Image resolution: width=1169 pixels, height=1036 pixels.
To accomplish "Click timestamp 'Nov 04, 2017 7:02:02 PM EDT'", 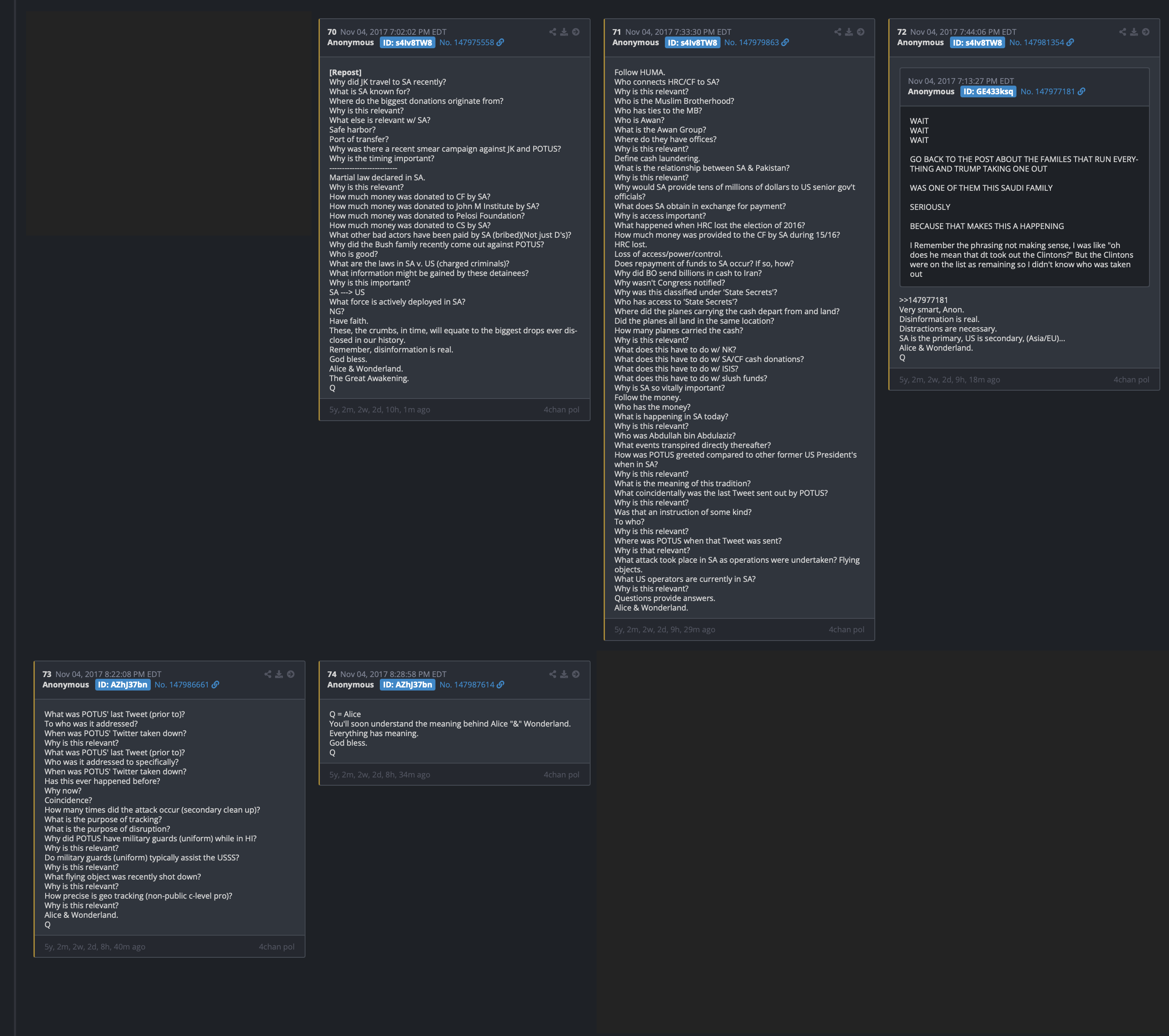I will tap(393, 32).
